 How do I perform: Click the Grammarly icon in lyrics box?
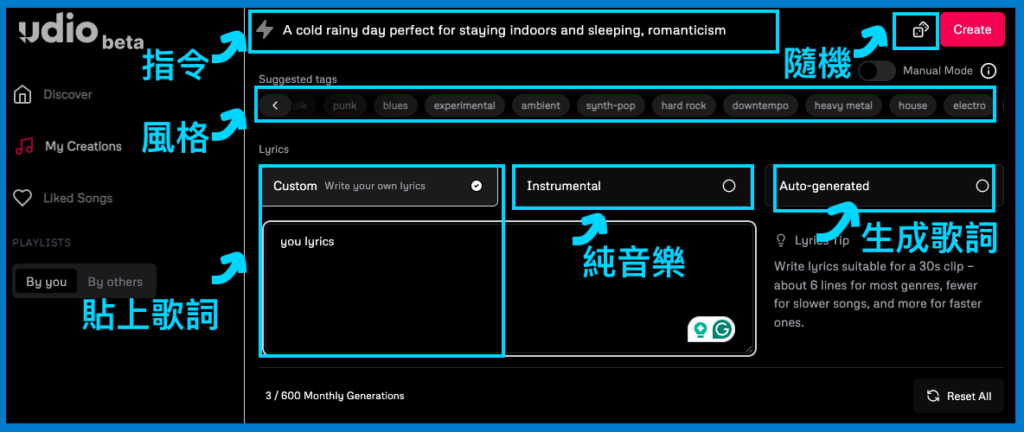[719, 329]
